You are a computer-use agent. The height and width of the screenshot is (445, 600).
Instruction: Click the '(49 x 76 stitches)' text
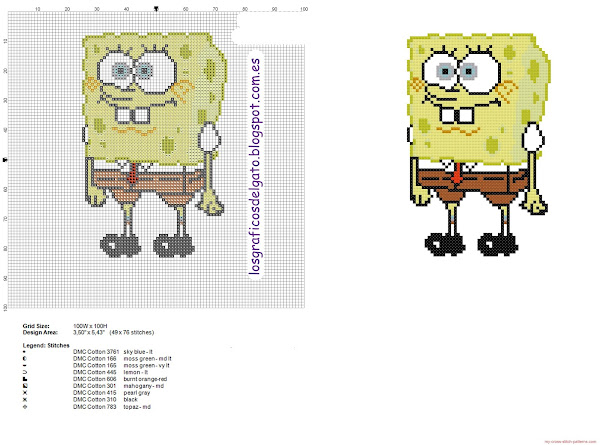coord(132,333)
